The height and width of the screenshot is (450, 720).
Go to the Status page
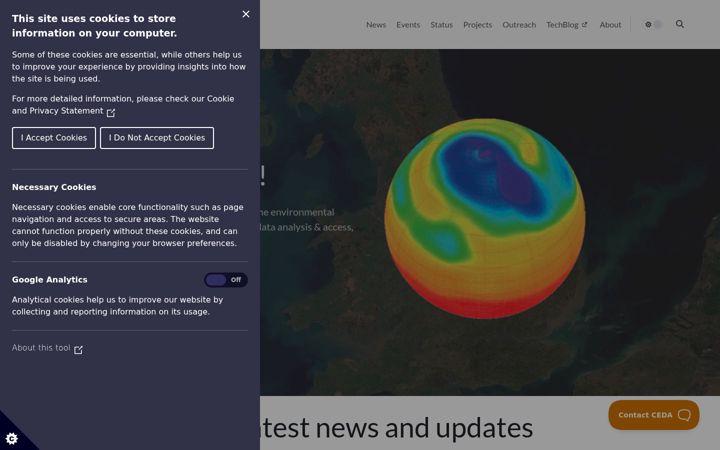click(x=441, y=25)
